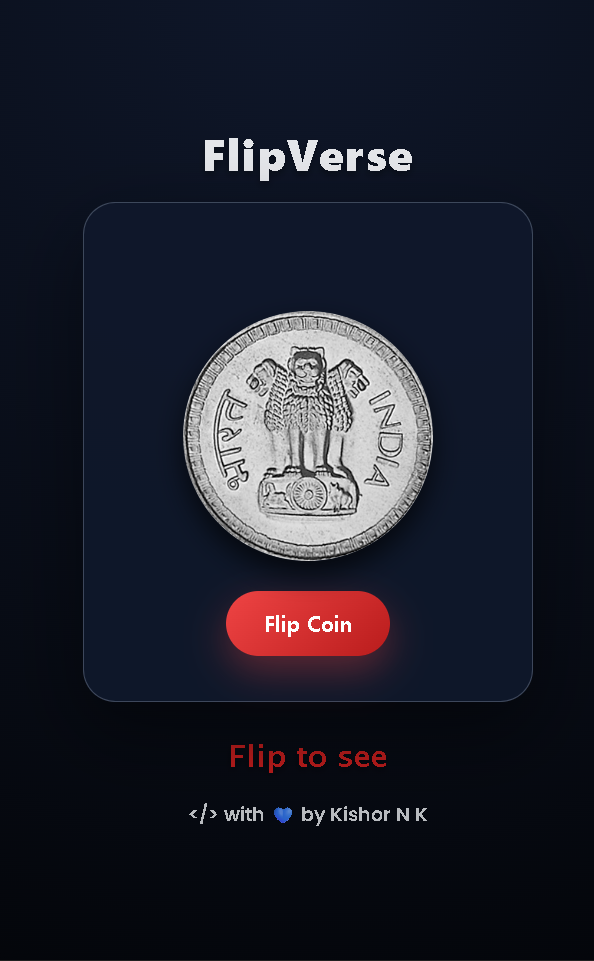Viewport: 594px width, 961px height.
Task: Click the lion emblem on the coin
Action: pyautogui.click(x=308, y=431)
